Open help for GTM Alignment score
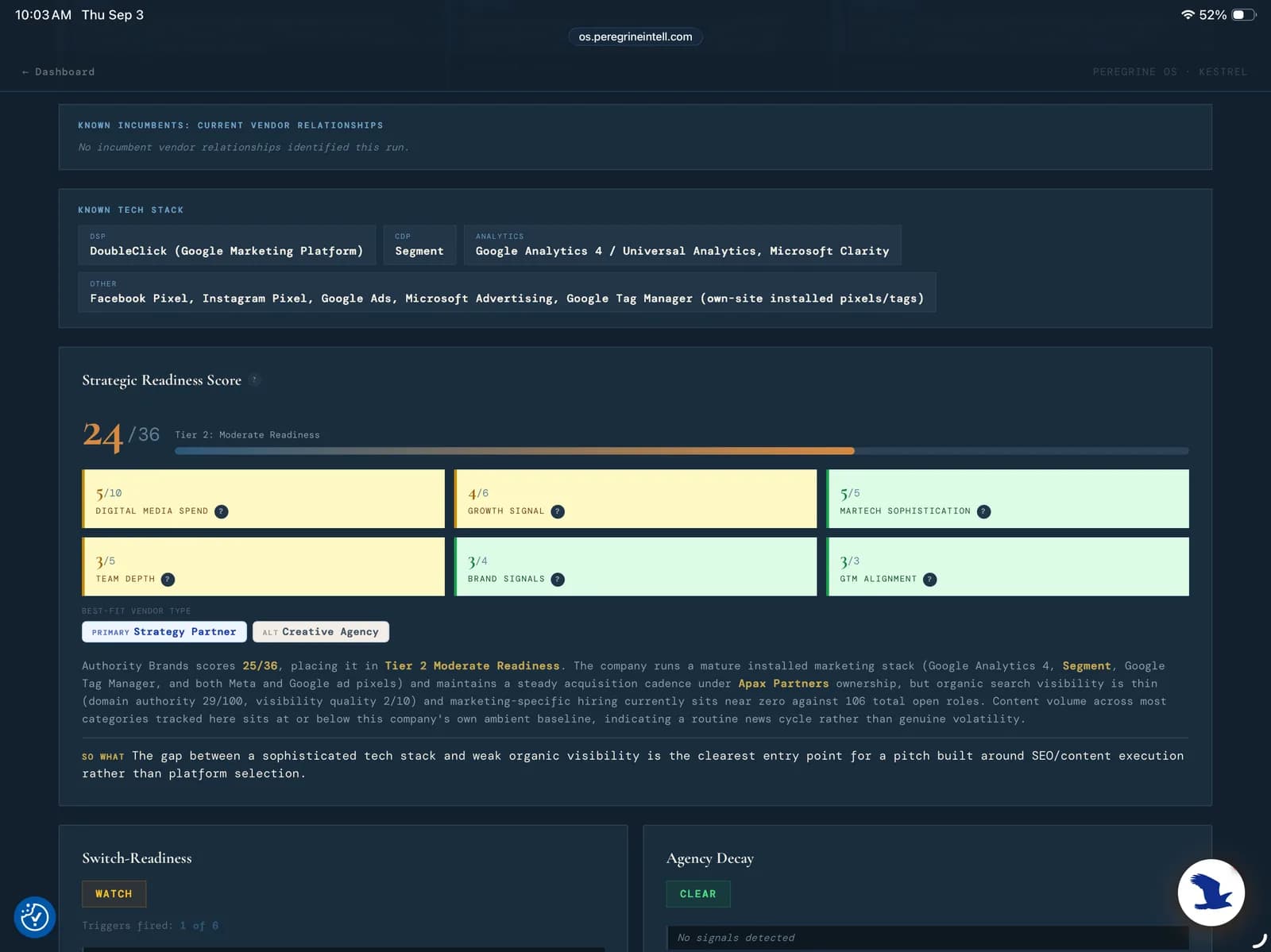Screen dimensions: 1271x952 [x=929, y=580]
